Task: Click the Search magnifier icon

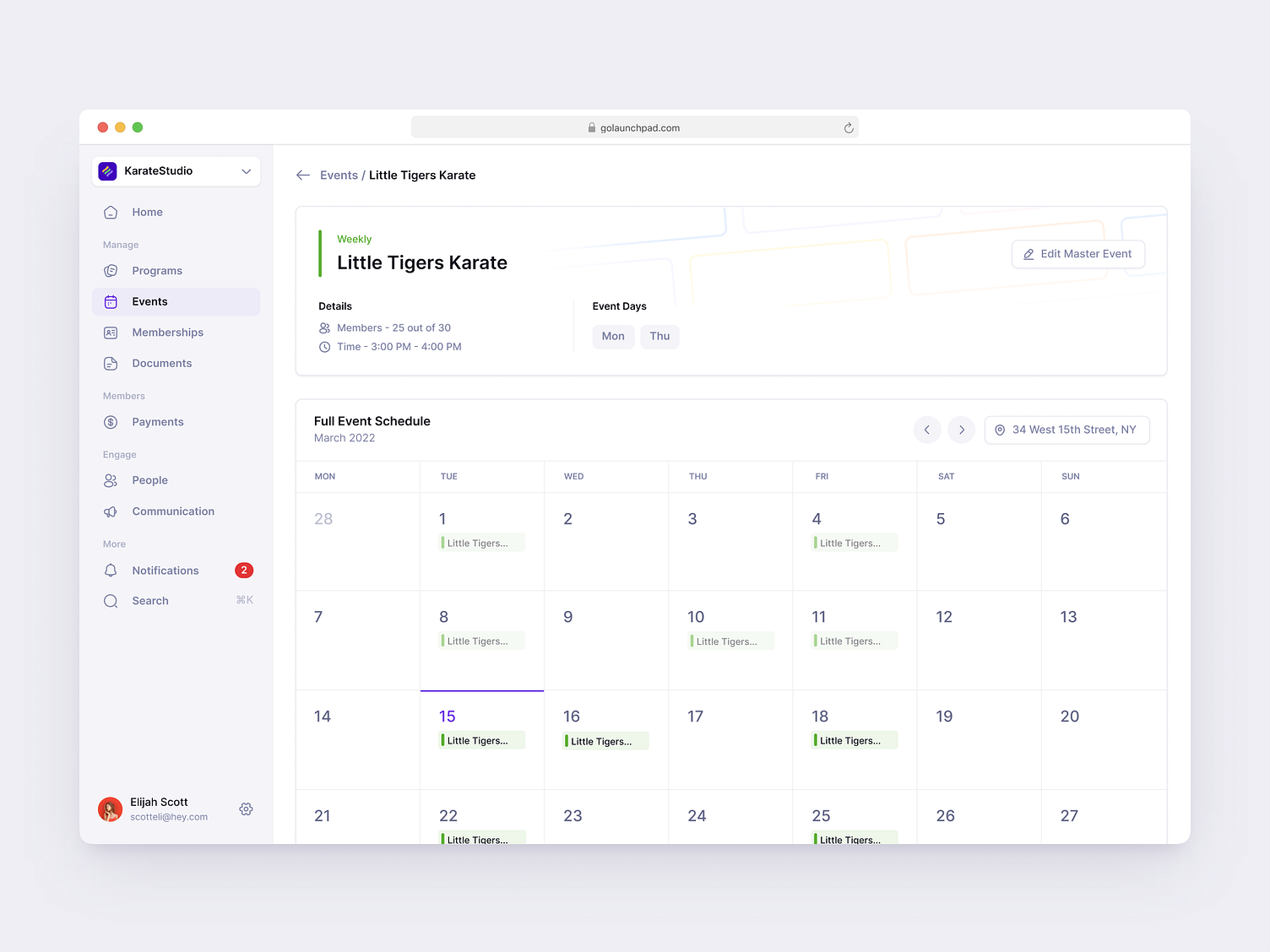Action: tap(111, 601)
